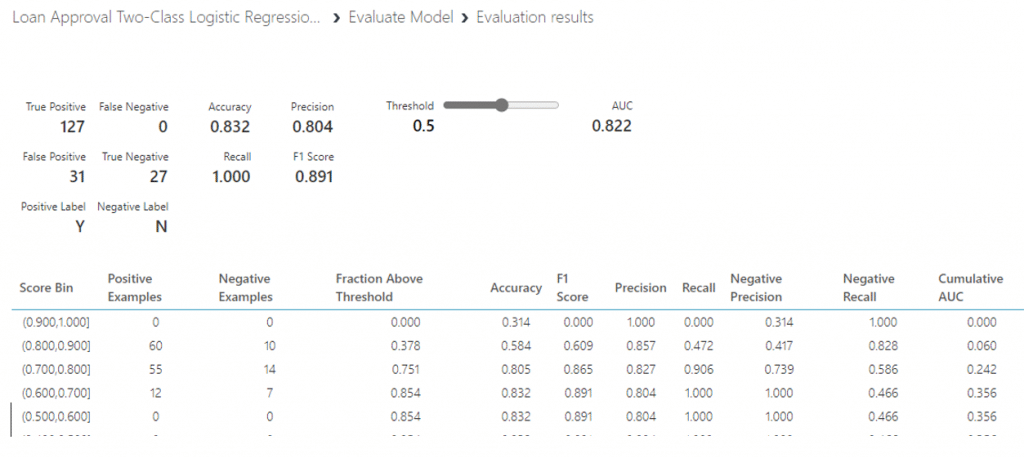Click the right end of Threshold track
1024x458 pixels.
pyautogui.click(x=556, y=105)
